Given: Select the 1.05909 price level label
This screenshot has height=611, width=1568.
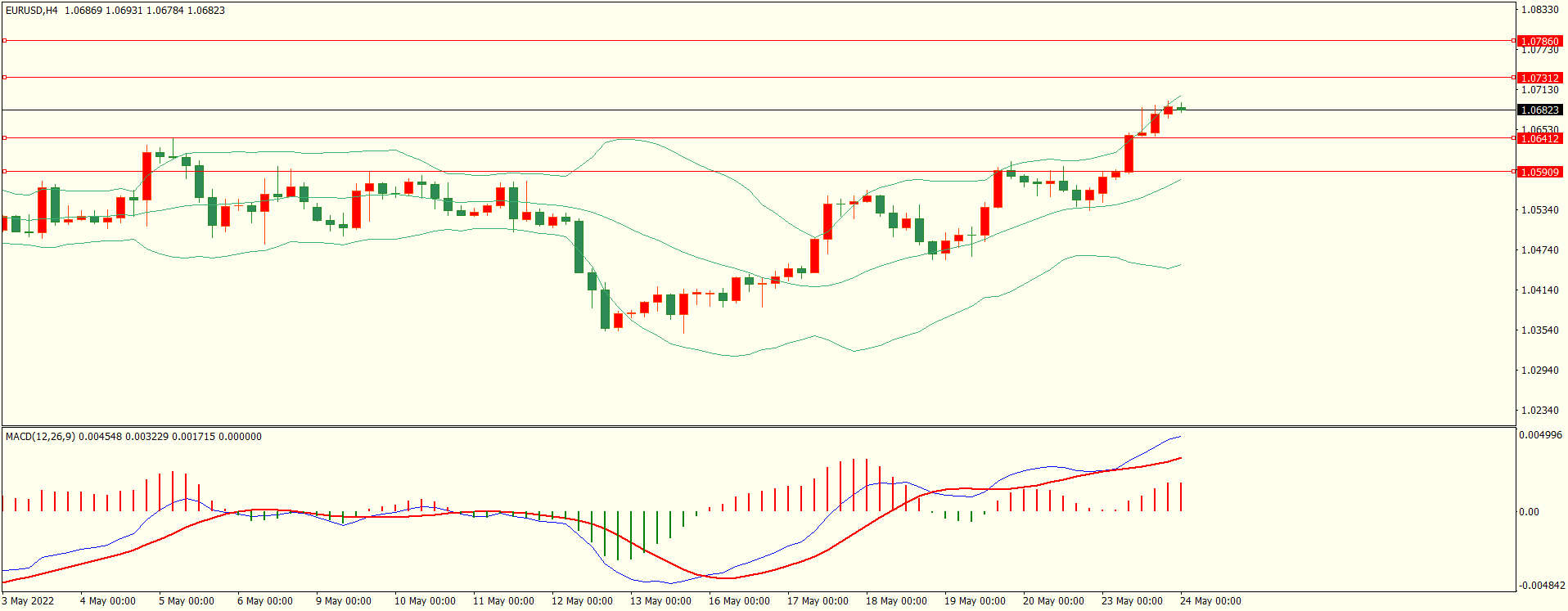Looking at the screenshot, I should click(1539, 172).
